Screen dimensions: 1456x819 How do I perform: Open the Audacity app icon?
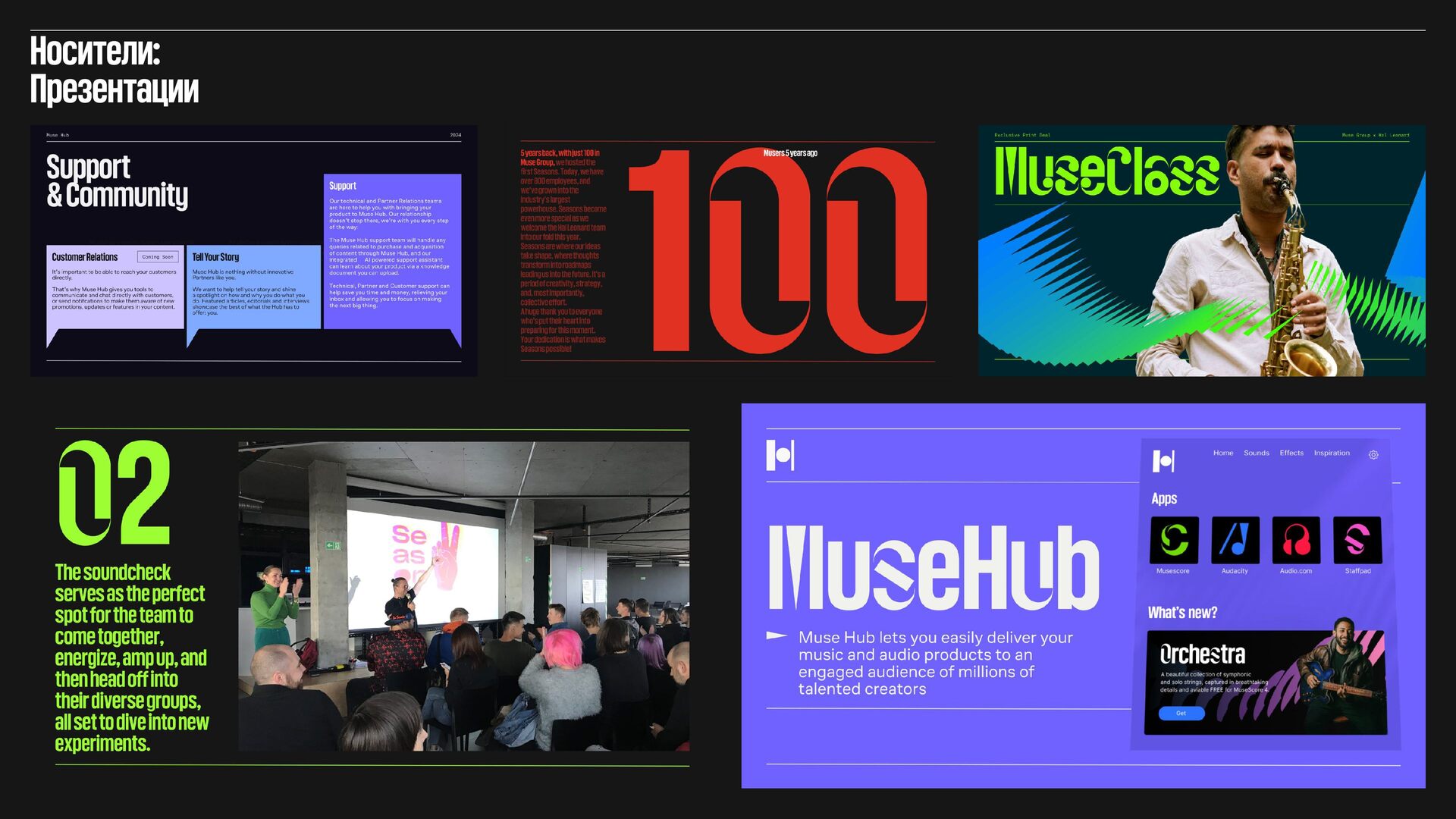click(x=1235, y=540)
